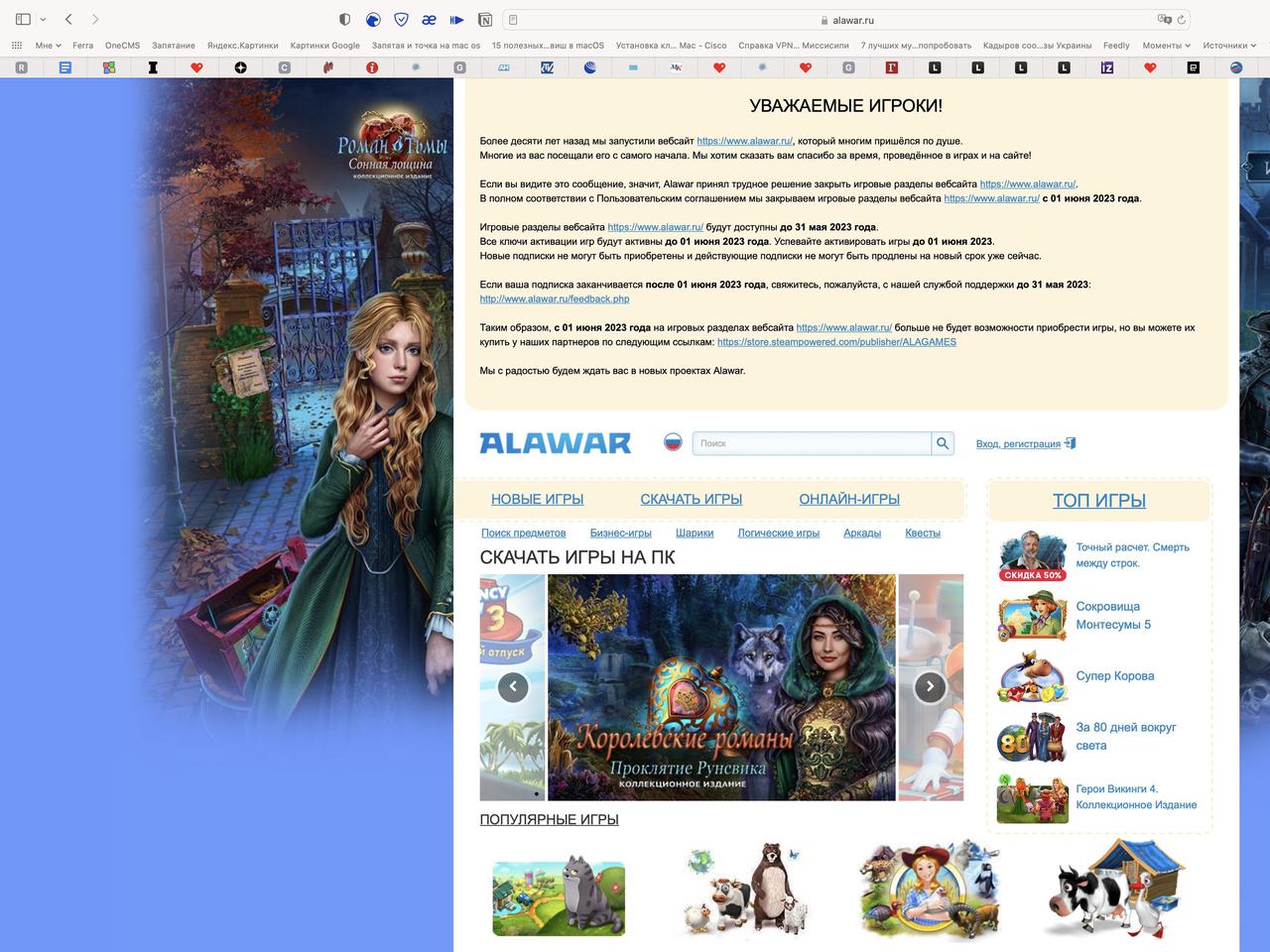Focus the 'Поиск' search input field
Viewport: 1270px width, 952px height.
tap(812, 443)
